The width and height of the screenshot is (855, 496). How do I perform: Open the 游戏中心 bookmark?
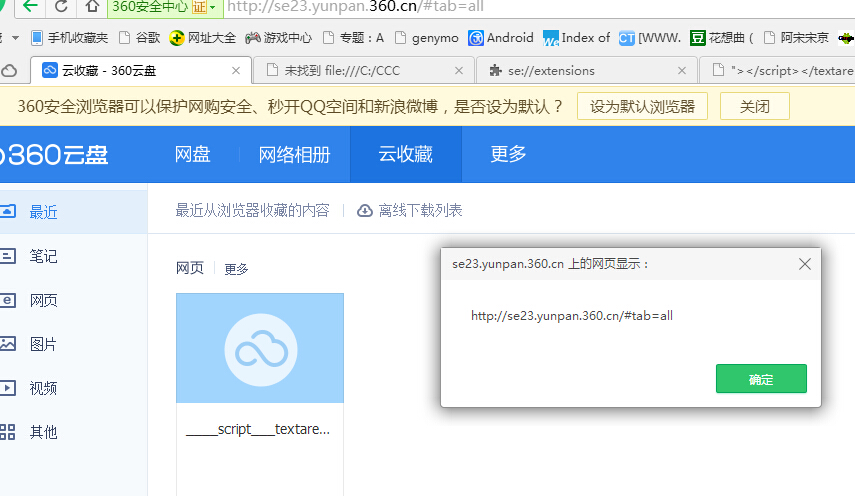278,38
